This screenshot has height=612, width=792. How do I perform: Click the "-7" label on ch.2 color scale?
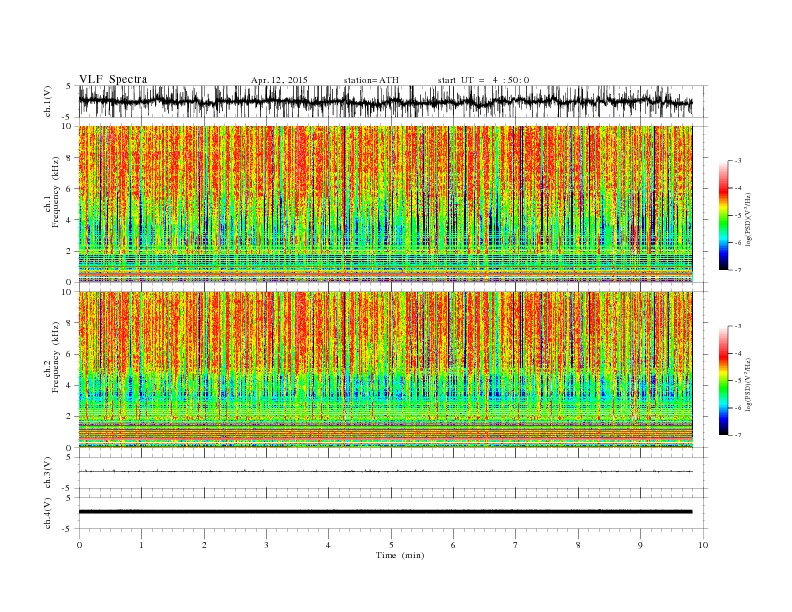click(737, 435)
